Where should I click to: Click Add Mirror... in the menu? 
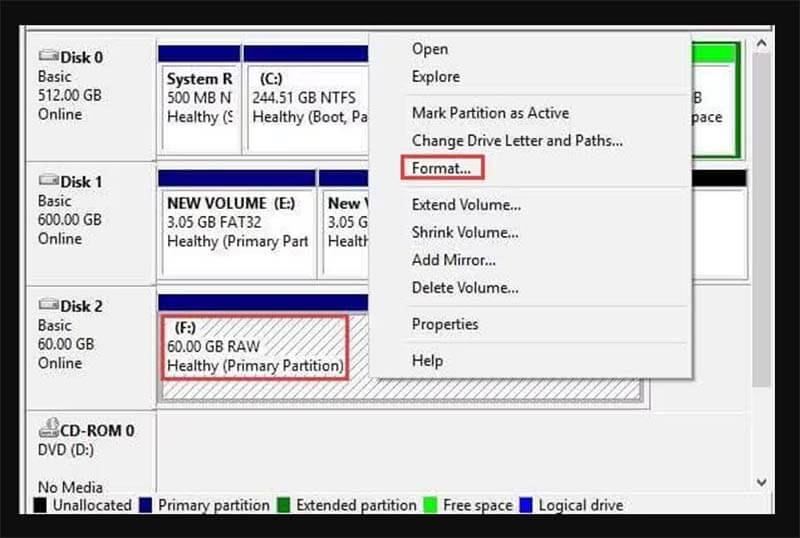(454, 260)
